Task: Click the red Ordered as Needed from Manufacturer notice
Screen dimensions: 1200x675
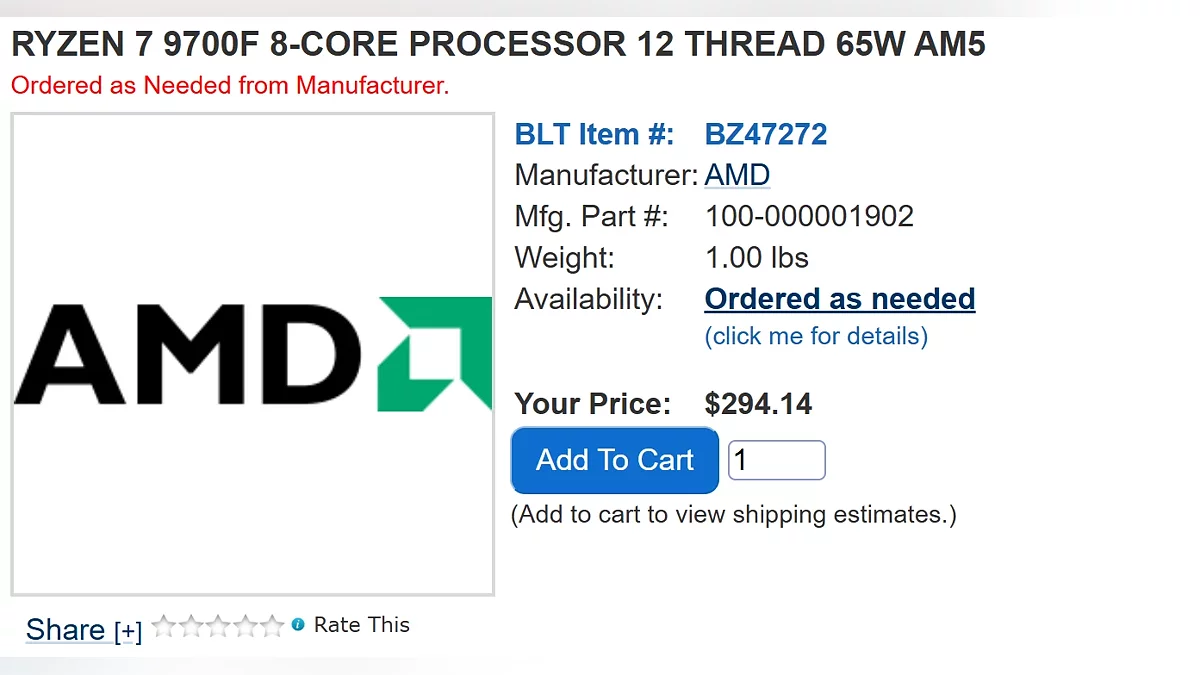Action: 230,85
